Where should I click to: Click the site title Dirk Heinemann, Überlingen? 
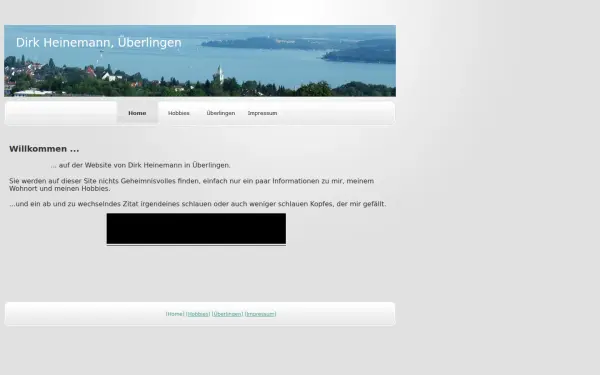[98, 42]
